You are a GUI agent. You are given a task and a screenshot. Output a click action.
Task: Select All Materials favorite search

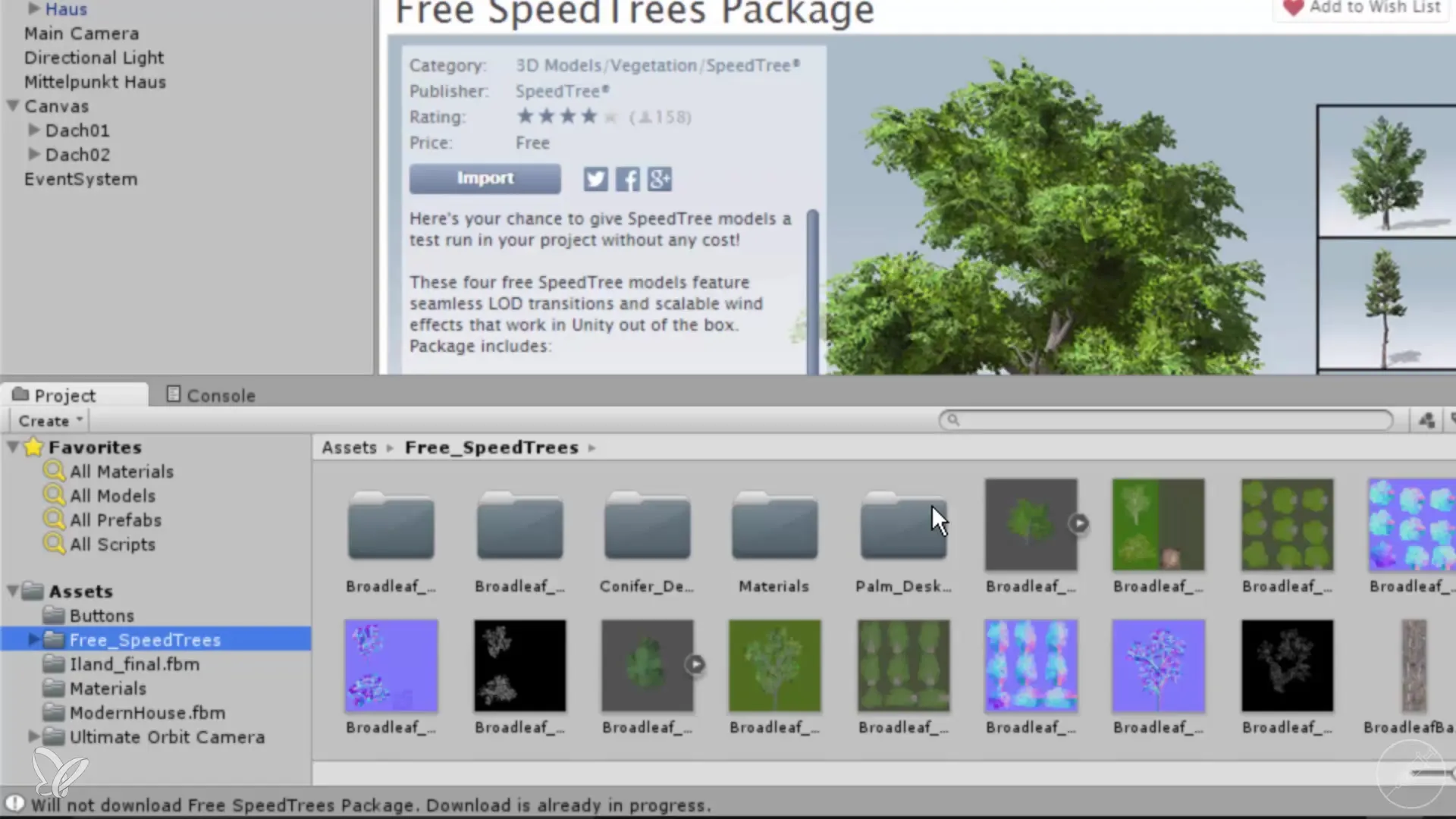coord(121,472)
